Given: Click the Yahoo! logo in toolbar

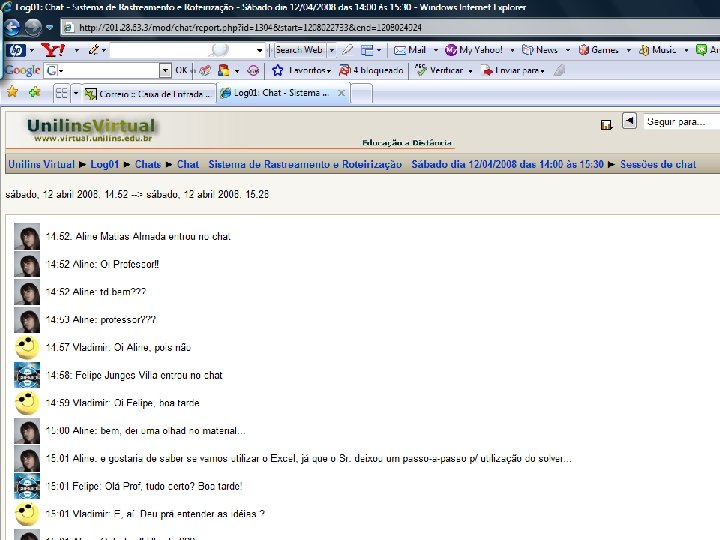Looking at the screenshot, I should point(53,50).
